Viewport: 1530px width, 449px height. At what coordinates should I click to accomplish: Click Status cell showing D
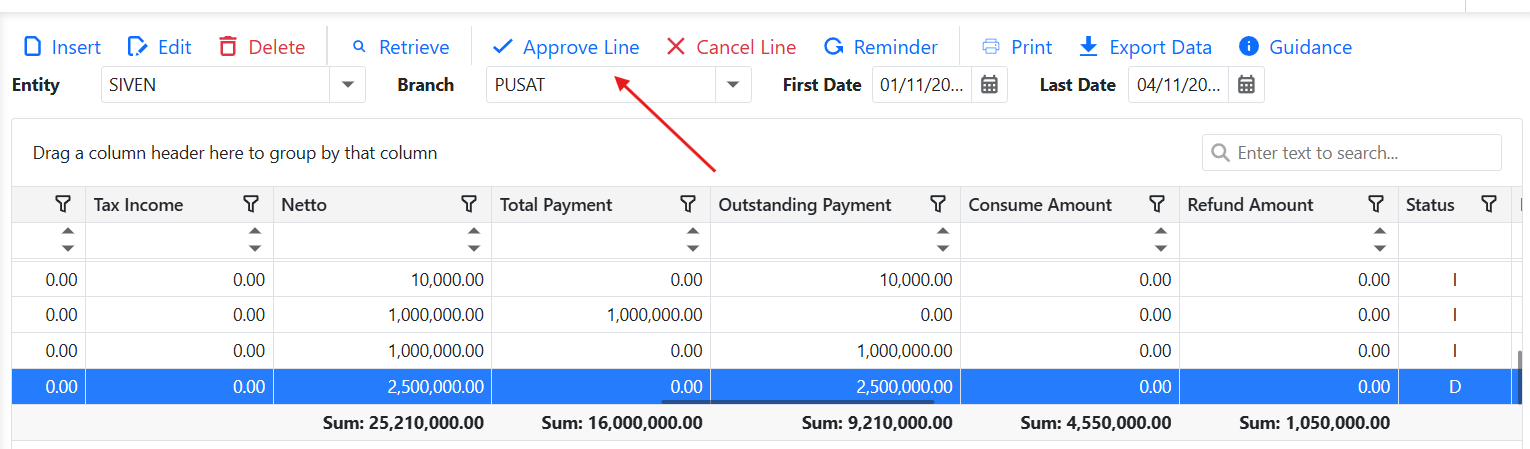[1455, 387]
